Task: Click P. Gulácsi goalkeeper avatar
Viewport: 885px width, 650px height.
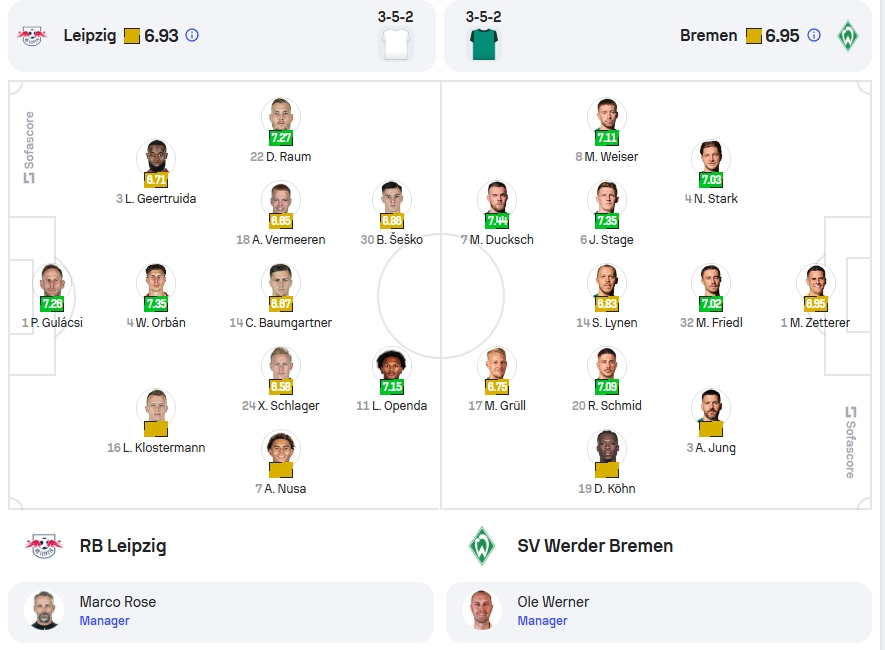Action: pyautogui.click(x=52, y=282)
